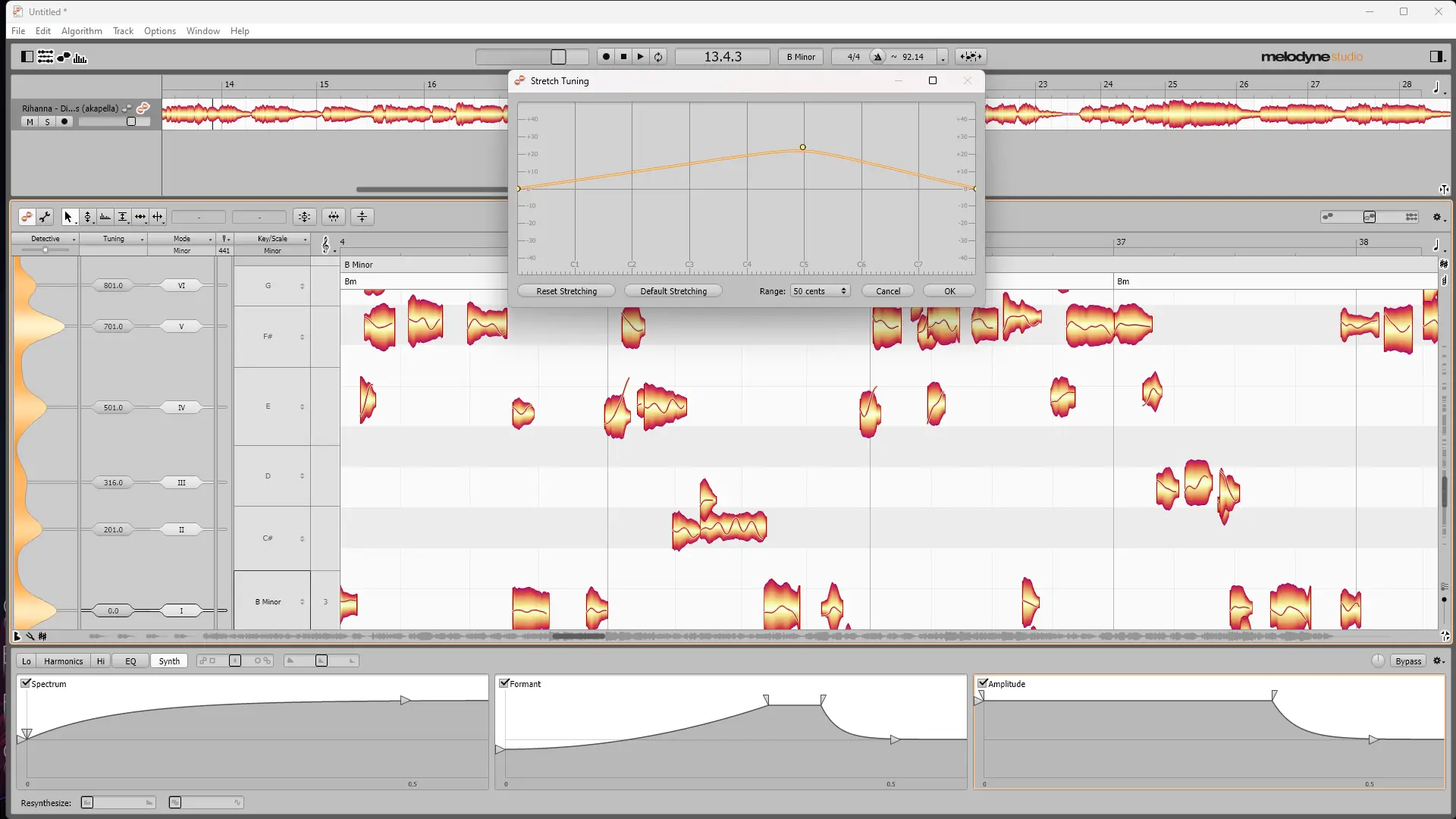Click the Play transport button

pos(641,57)
